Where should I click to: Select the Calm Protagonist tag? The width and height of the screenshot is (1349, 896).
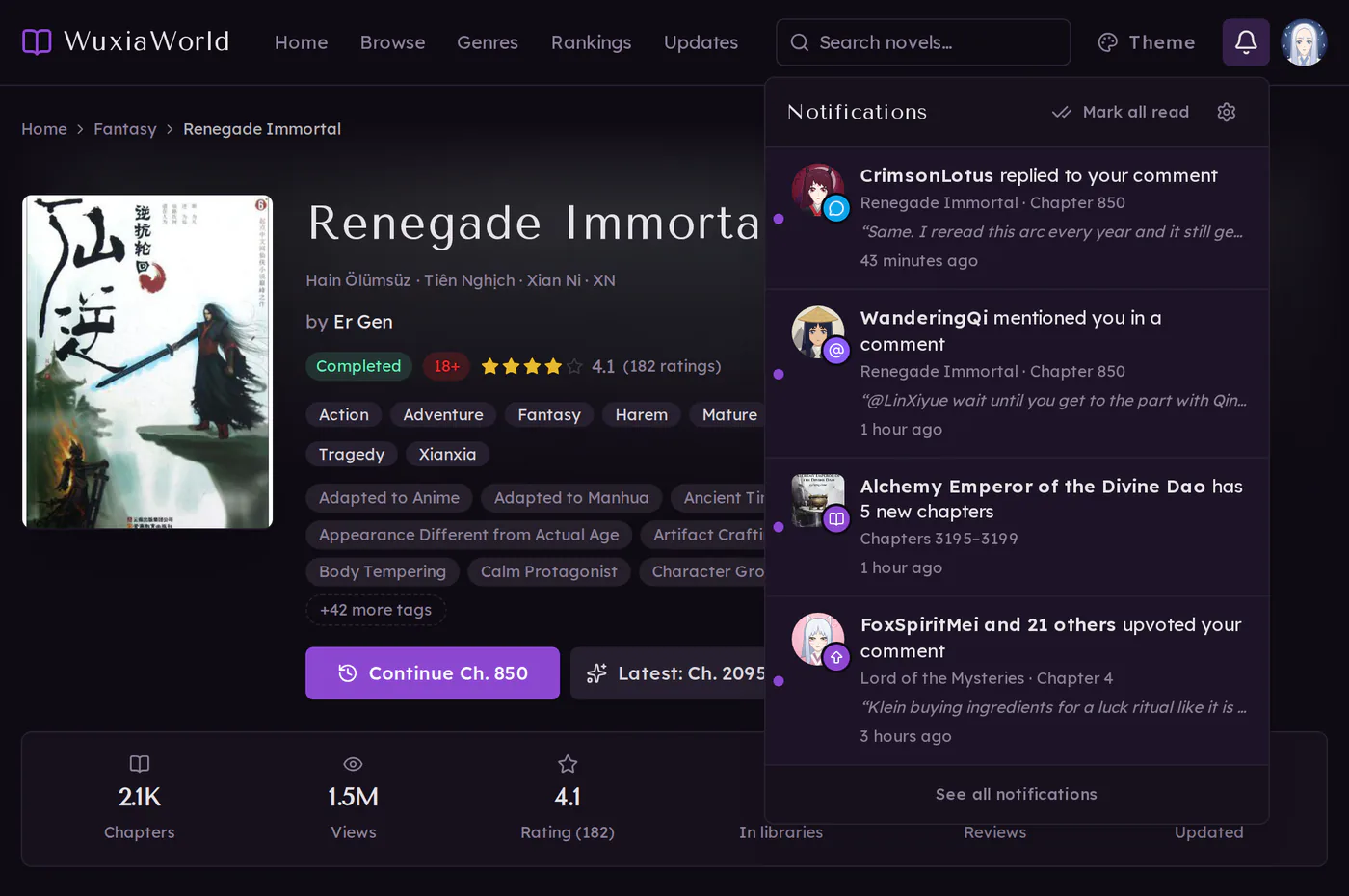pos(549,571)
